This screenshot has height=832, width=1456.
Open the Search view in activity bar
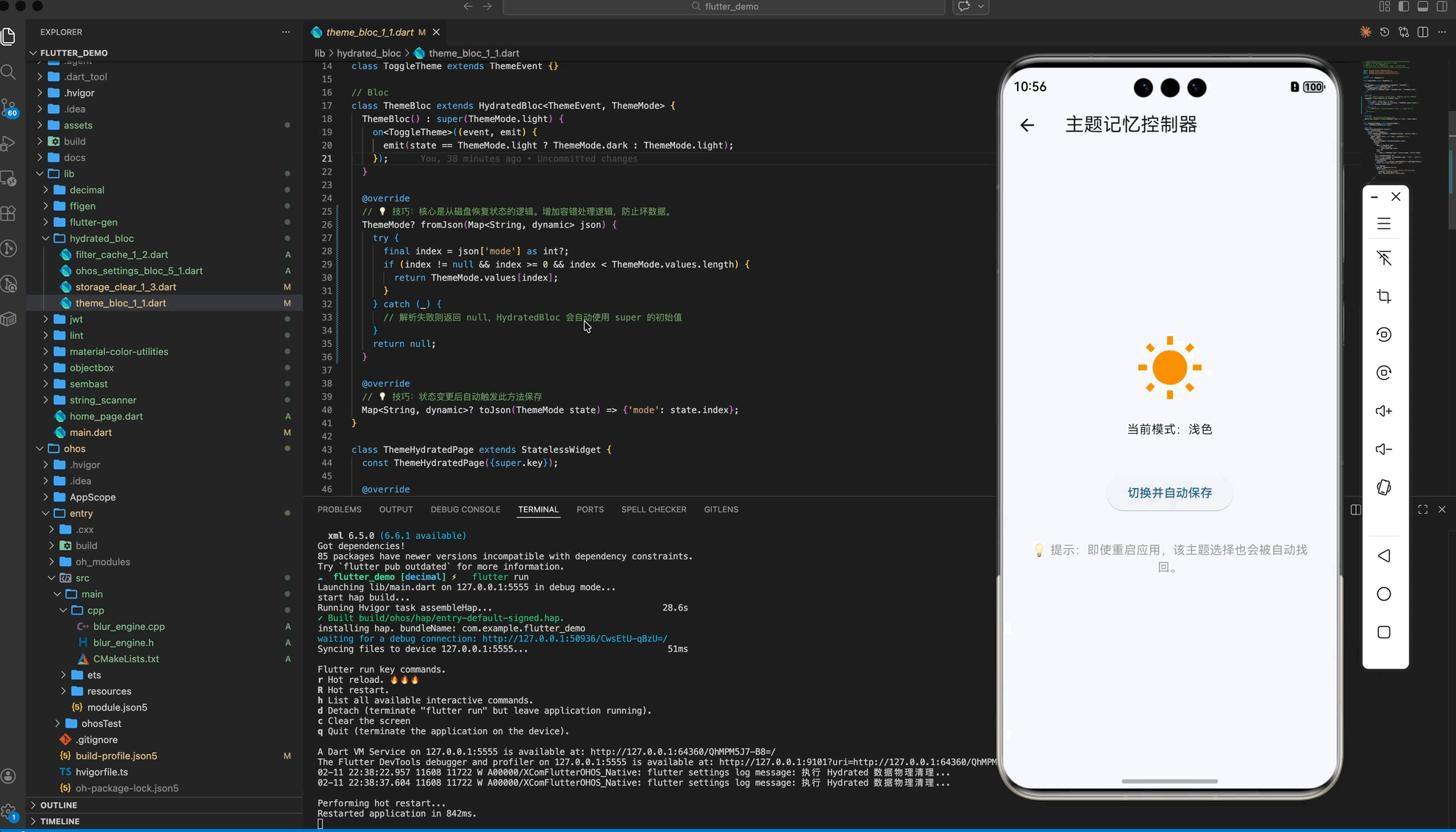(9, 72)
